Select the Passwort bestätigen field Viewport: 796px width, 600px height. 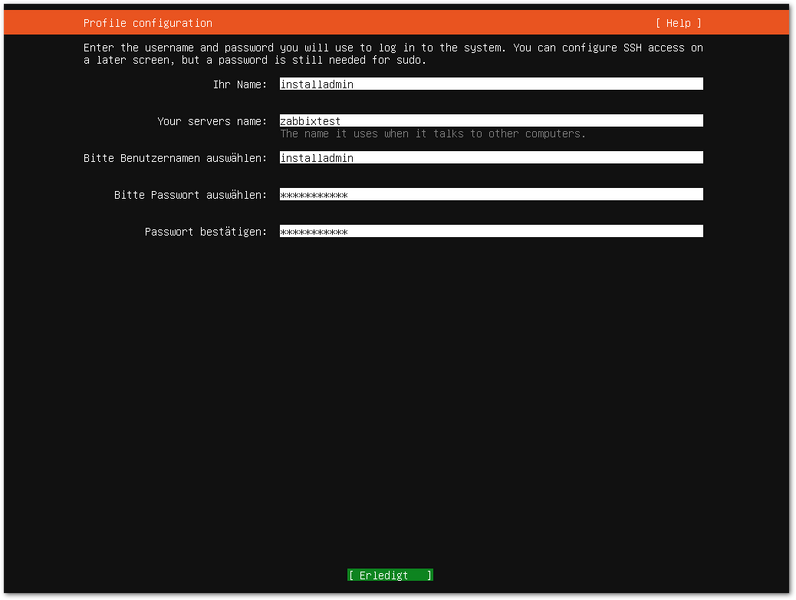[491, 231]
